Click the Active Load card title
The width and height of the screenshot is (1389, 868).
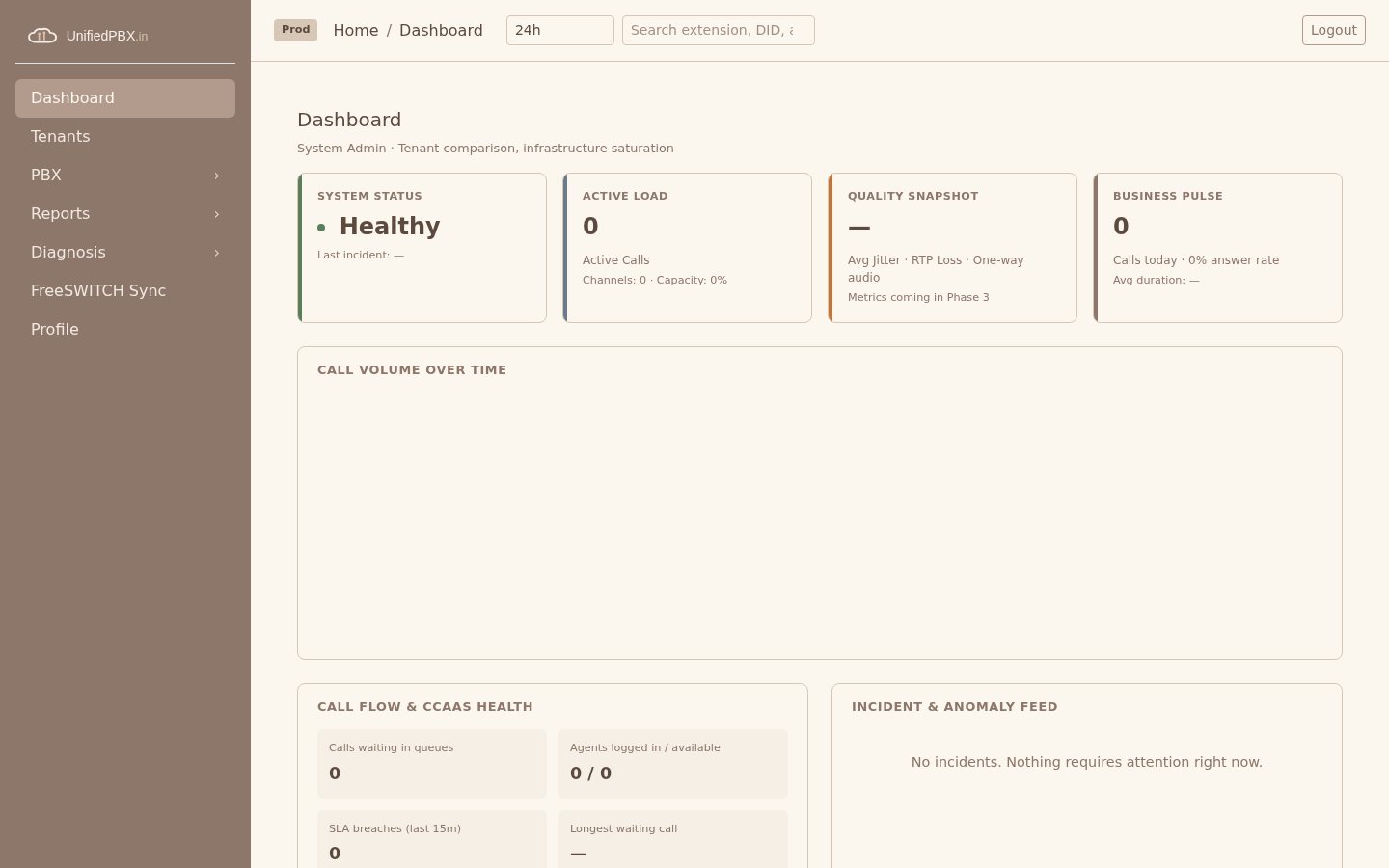tap(625, 196)
